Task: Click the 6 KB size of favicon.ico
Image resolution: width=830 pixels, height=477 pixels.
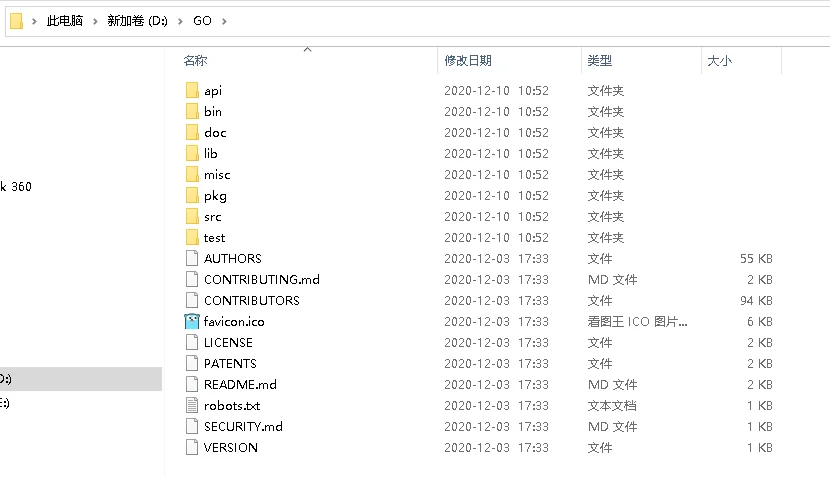Action: [760, 321]
